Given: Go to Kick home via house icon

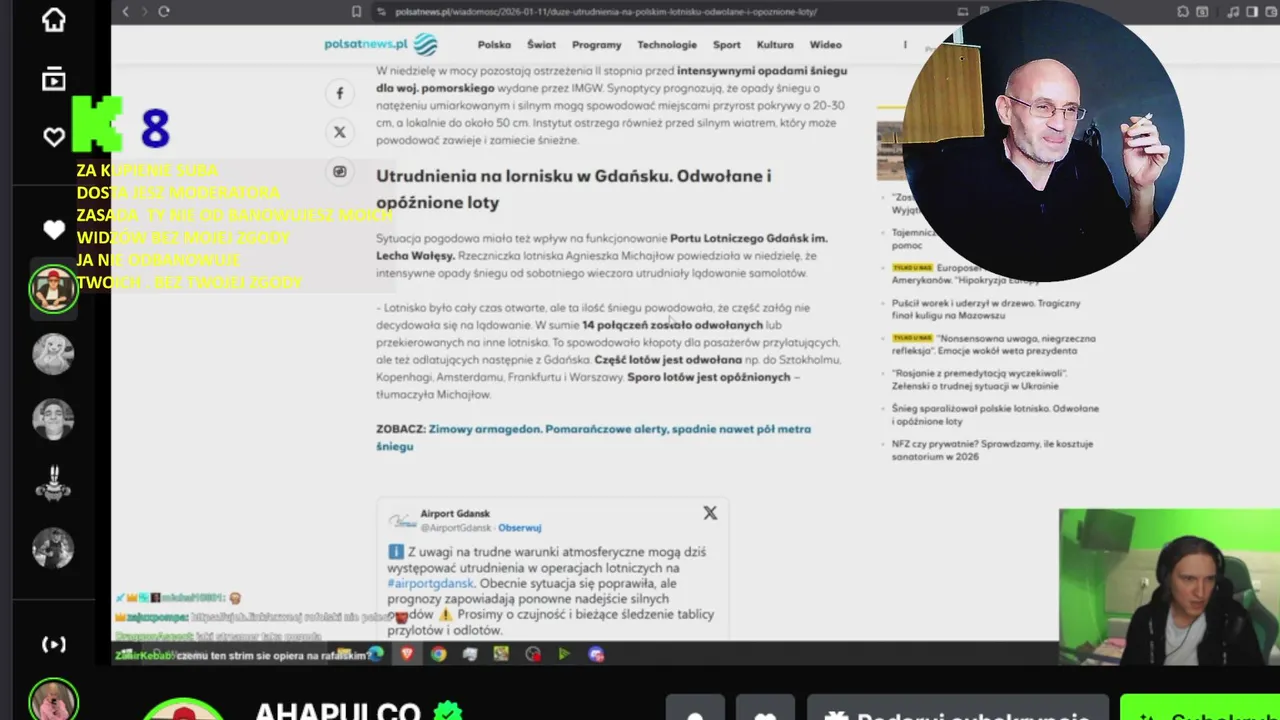Looking at the screenshot, I should coord(53,20).
